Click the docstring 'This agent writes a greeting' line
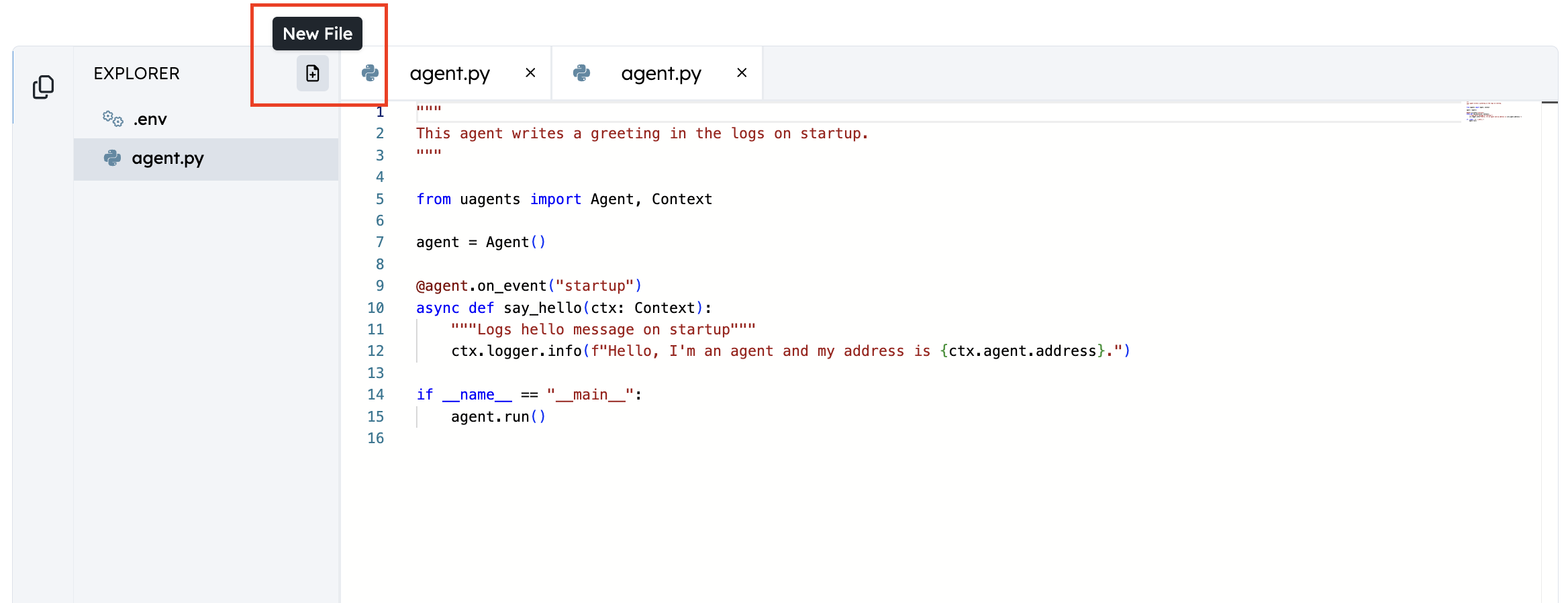This screenshot has height=603, width=1568. coord(642,134)
